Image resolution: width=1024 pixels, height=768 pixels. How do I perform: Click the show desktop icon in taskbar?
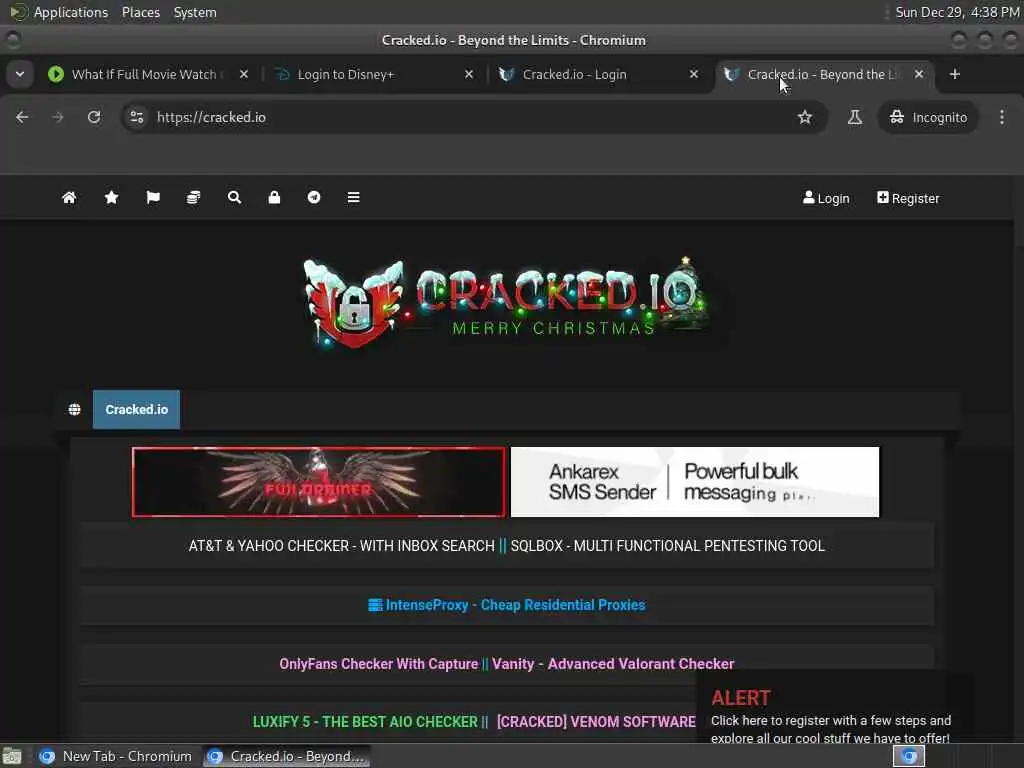[x=12, y=756]
